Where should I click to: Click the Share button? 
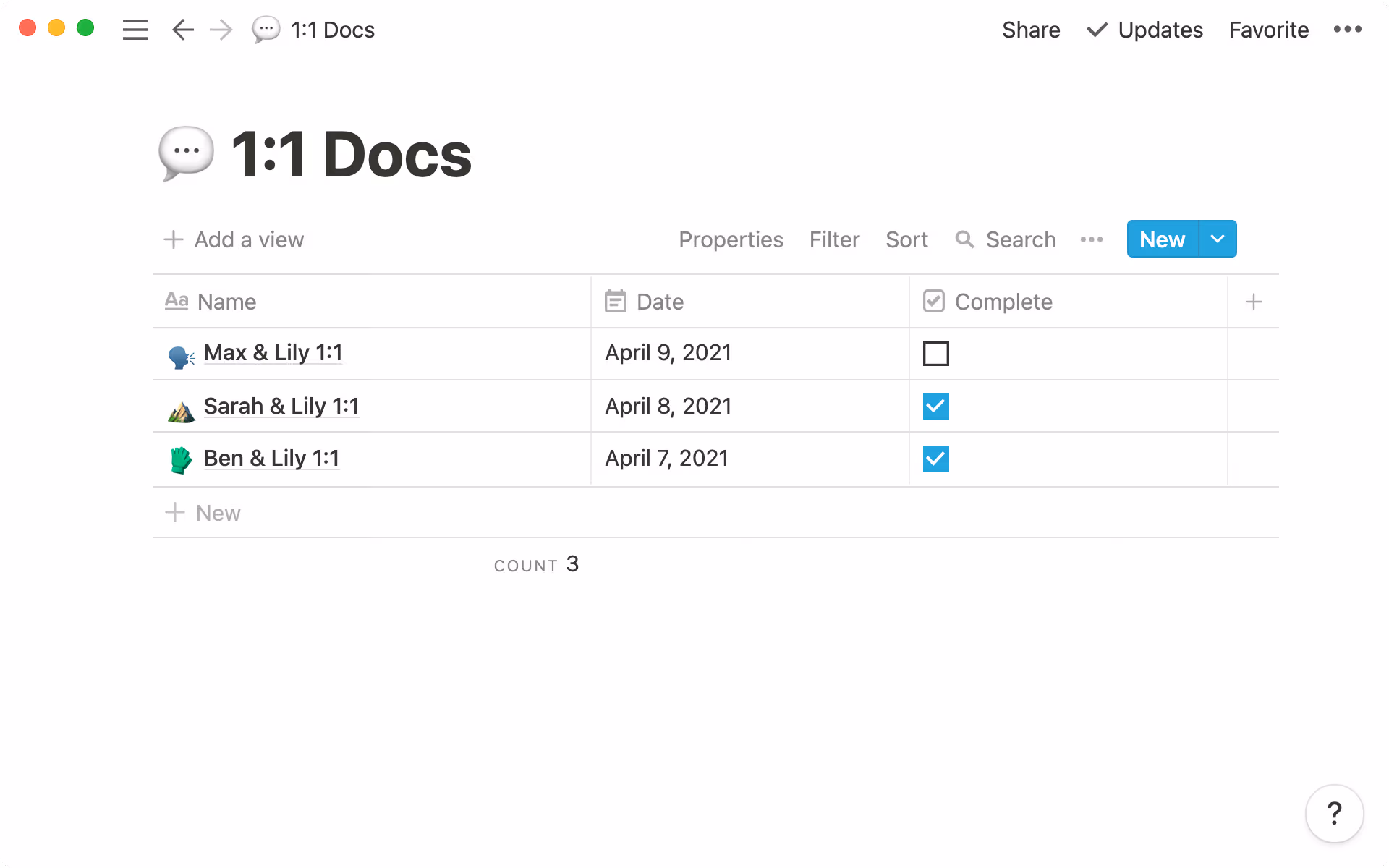1031,30
